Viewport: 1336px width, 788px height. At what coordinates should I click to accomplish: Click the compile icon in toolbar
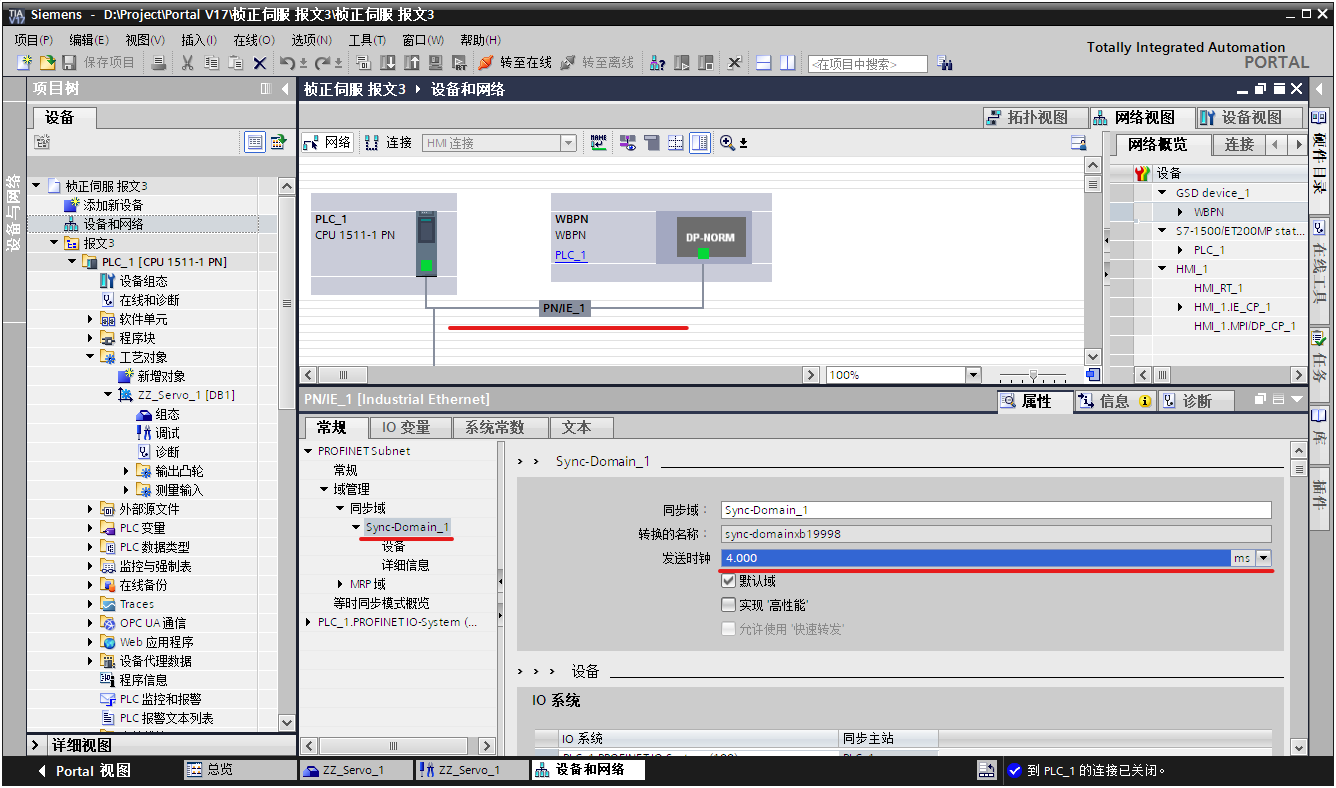364,63
